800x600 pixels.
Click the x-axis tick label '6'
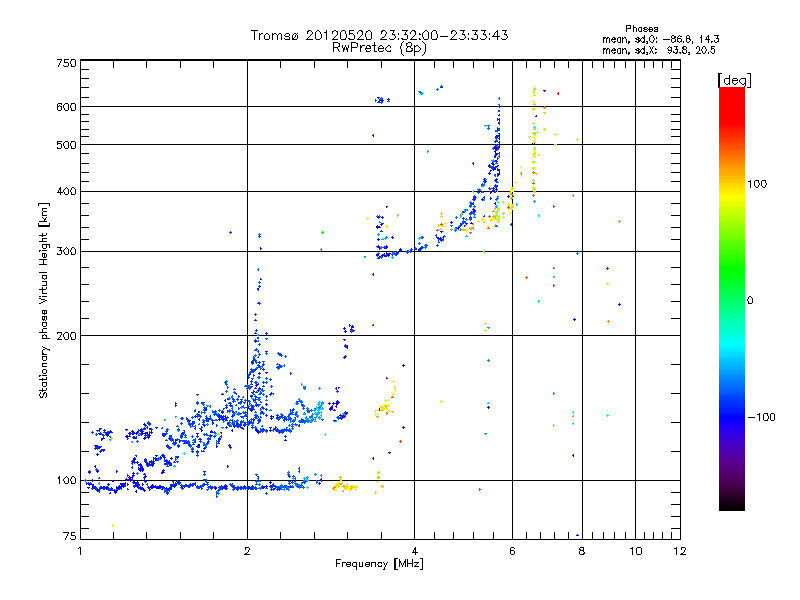tap(512, 551)
